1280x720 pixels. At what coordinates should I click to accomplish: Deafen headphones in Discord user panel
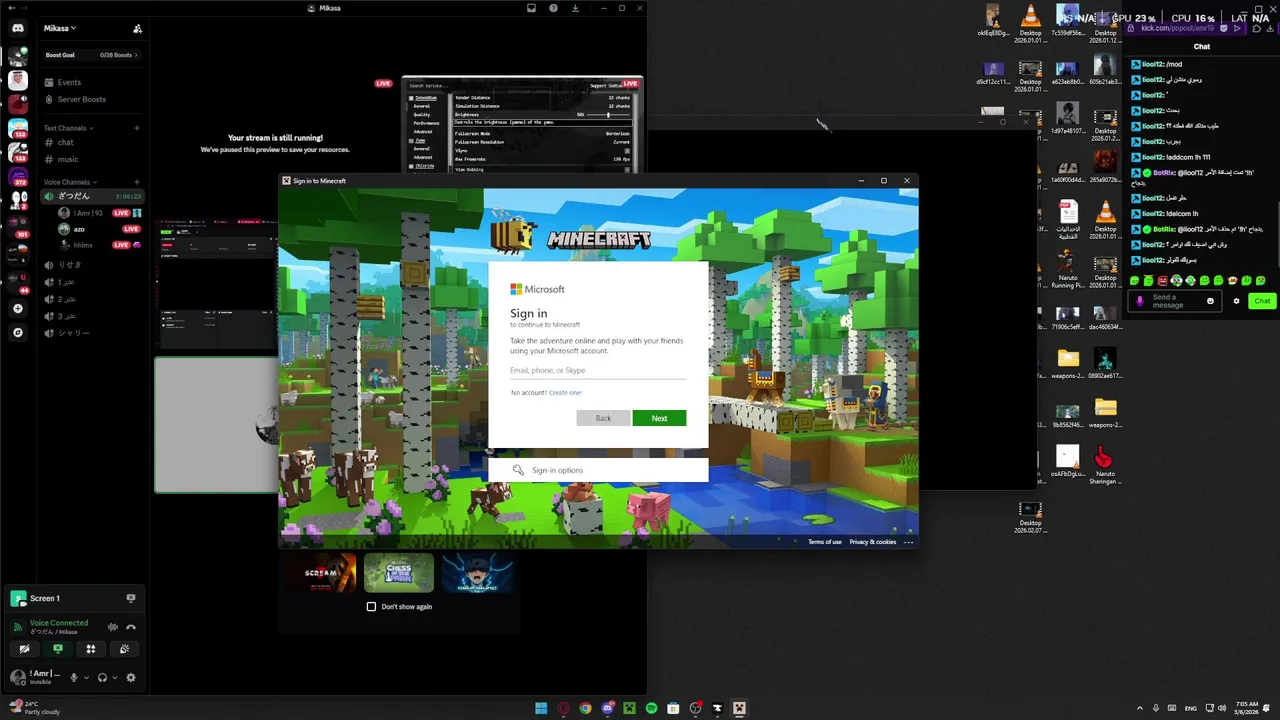[x=102, y=677]
